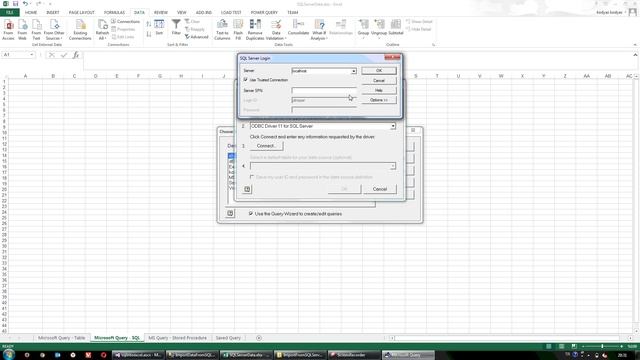The height and width of the screenshot is (360, 640).
Task: Click the large Sort ribbon button
Action: coord(159,28)
